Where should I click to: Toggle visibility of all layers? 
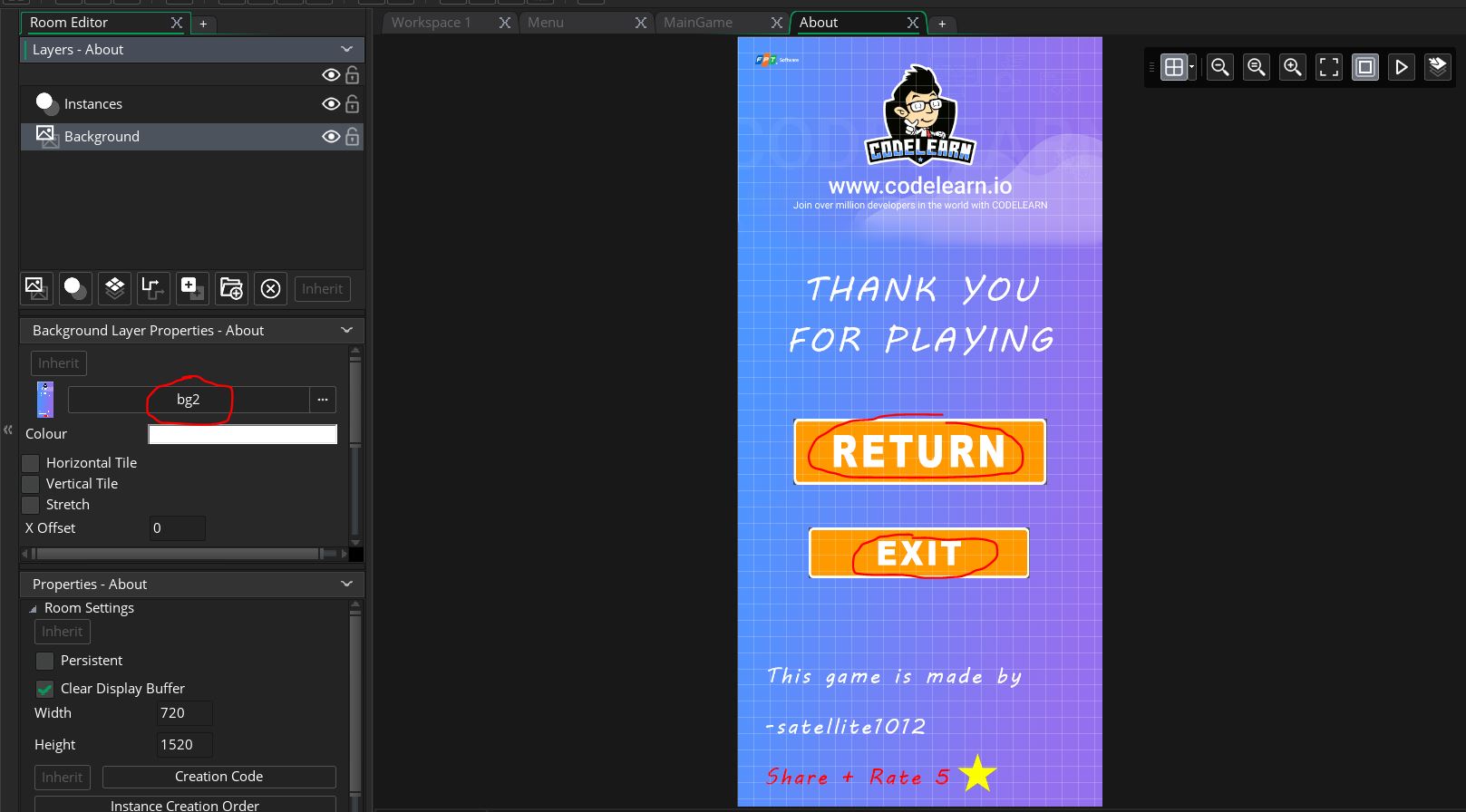click(331, 75)
